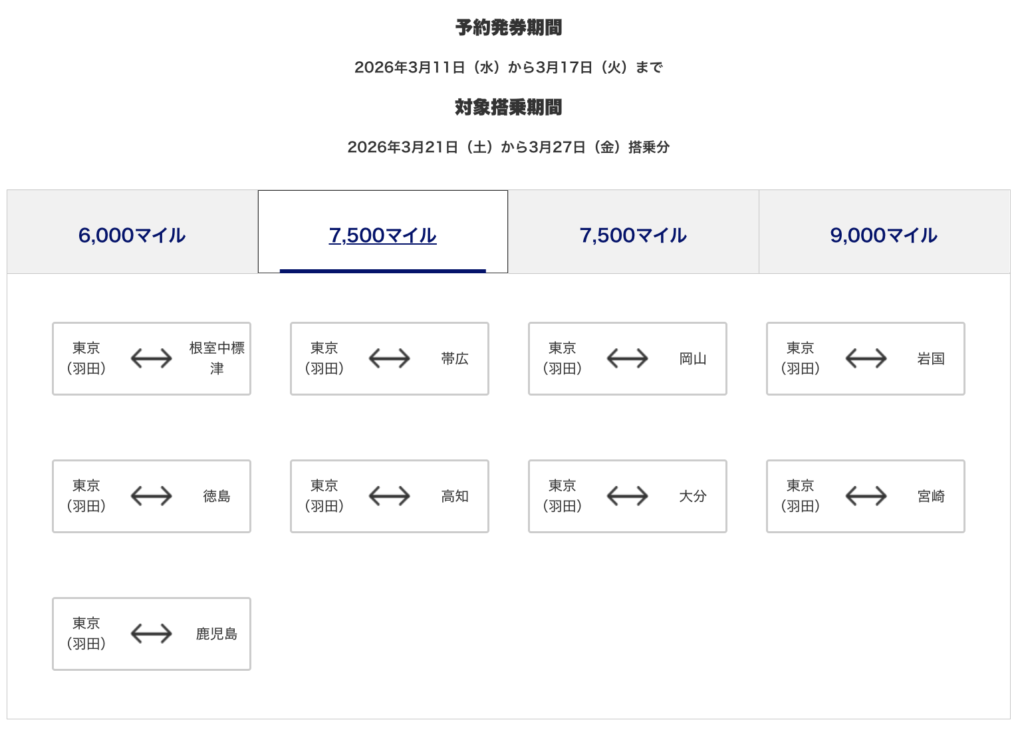Click the double-arrow icon beside 徳島
This screenshot has width=1024, height=730.
pyautogui.click(x=151, y=496)
